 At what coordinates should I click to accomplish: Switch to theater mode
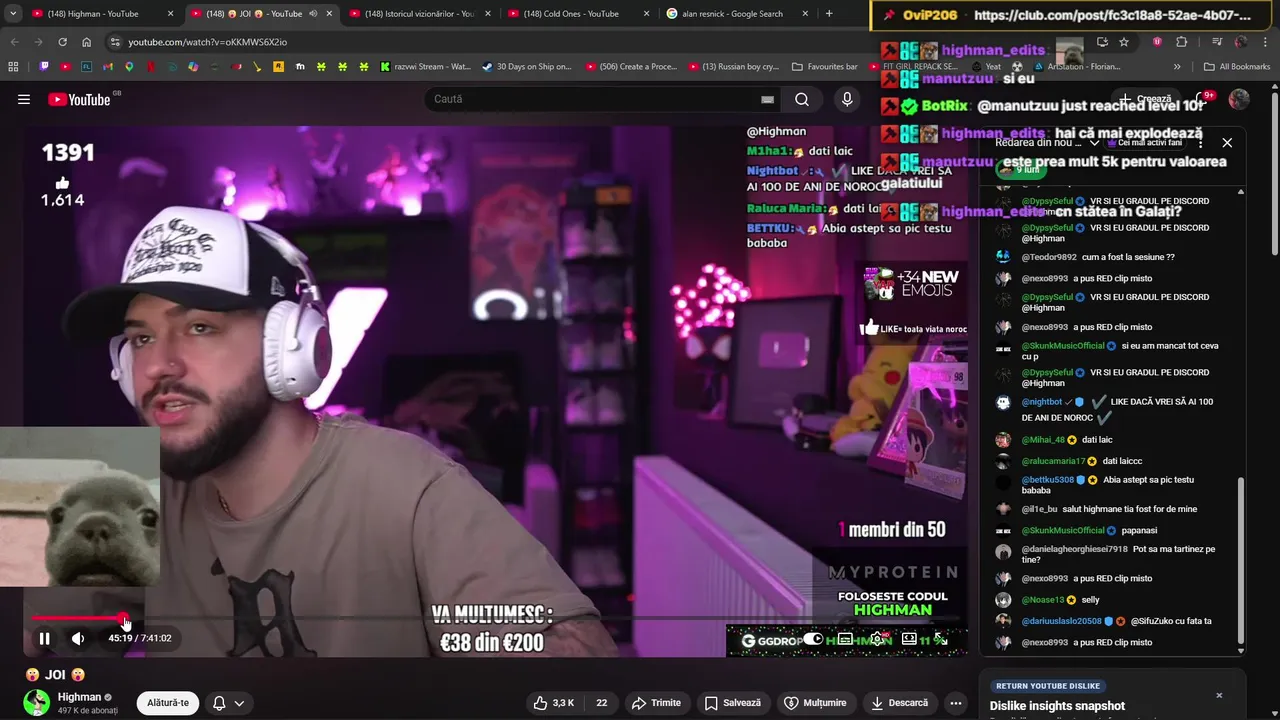909,639
